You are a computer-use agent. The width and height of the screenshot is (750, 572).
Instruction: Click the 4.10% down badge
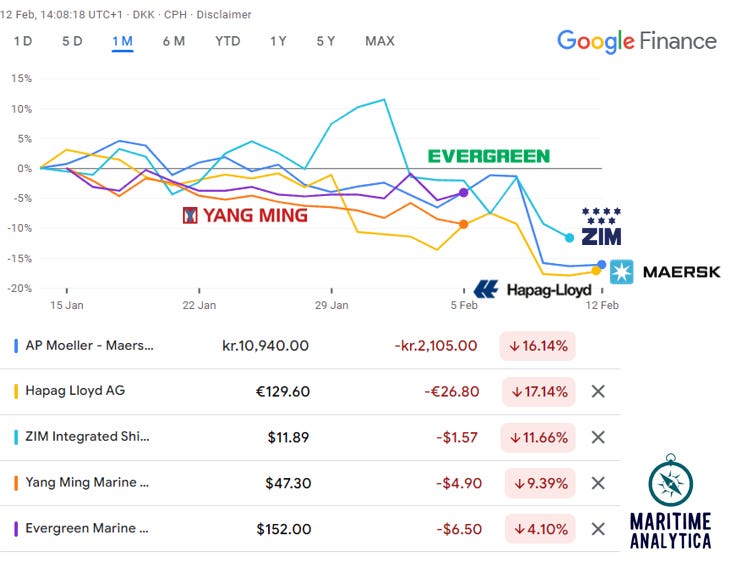click(540, 529)
